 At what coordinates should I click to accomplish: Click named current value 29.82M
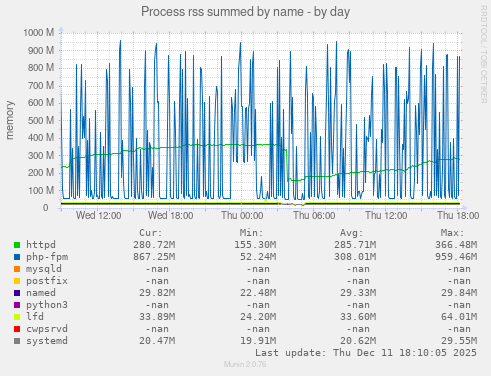[x=157, y=293]
